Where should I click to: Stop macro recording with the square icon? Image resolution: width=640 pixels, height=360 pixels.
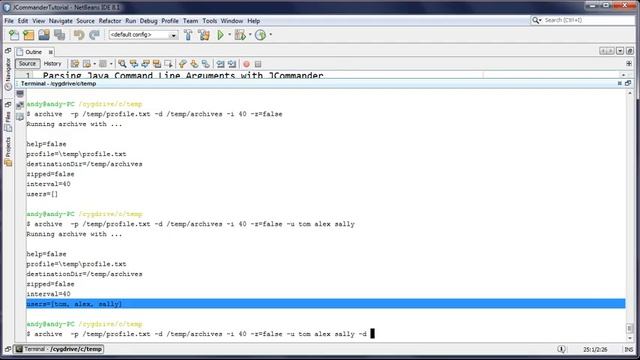point(258,64)
